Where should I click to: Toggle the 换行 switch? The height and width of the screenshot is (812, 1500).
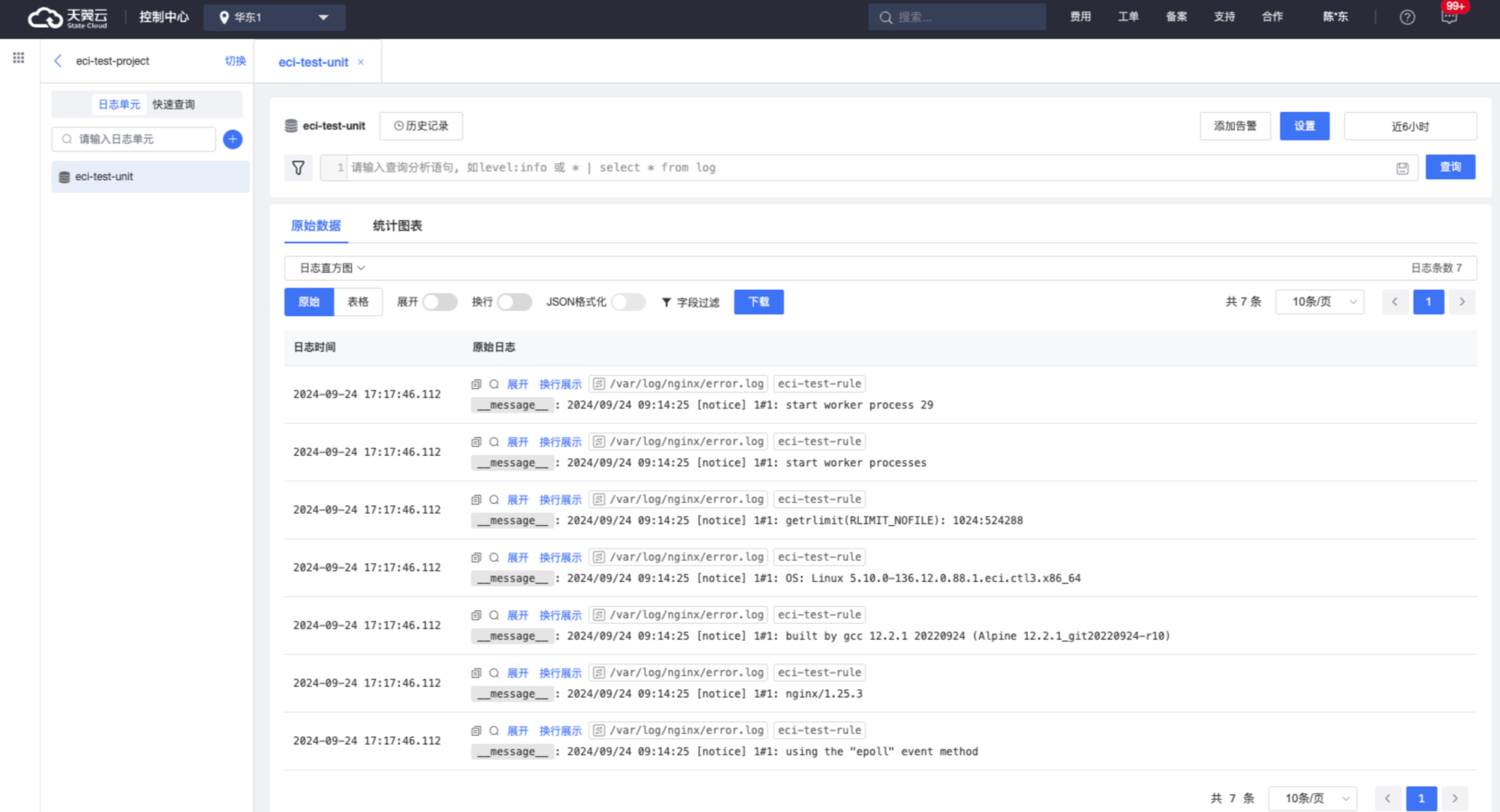514,301
